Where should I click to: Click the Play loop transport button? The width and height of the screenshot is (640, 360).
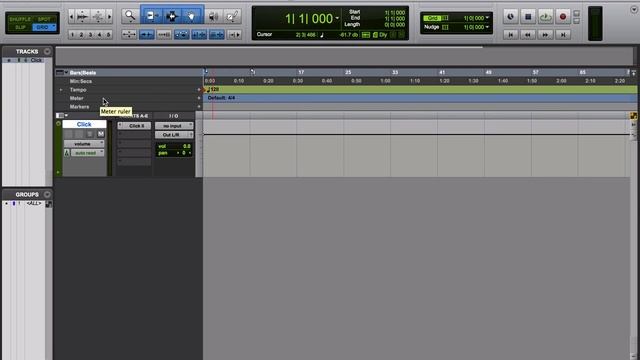[x=545, y=17]
